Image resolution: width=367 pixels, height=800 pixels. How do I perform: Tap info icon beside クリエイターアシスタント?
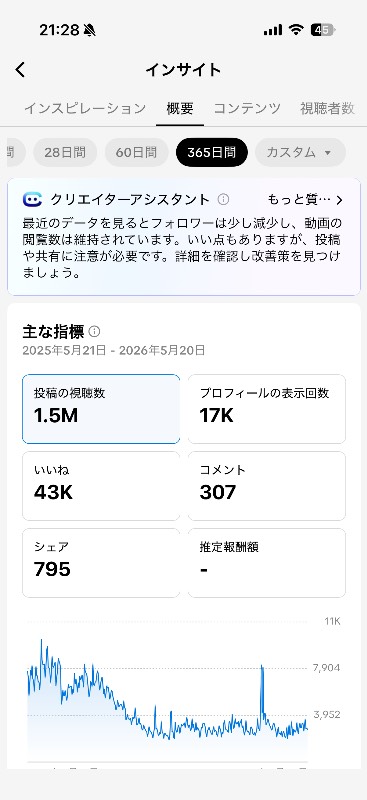[x=223, y=199]
